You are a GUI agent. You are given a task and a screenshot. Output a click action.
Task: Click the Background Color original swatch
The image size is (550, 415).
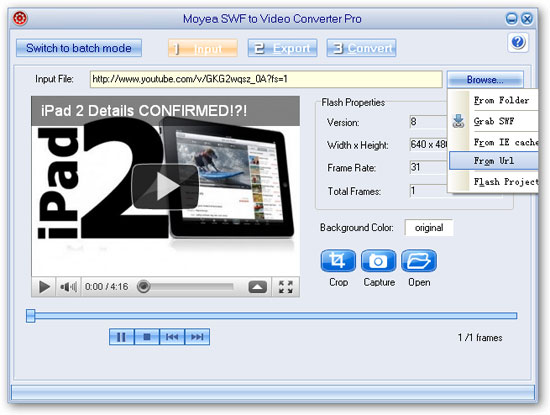click(x=429, y=228)
